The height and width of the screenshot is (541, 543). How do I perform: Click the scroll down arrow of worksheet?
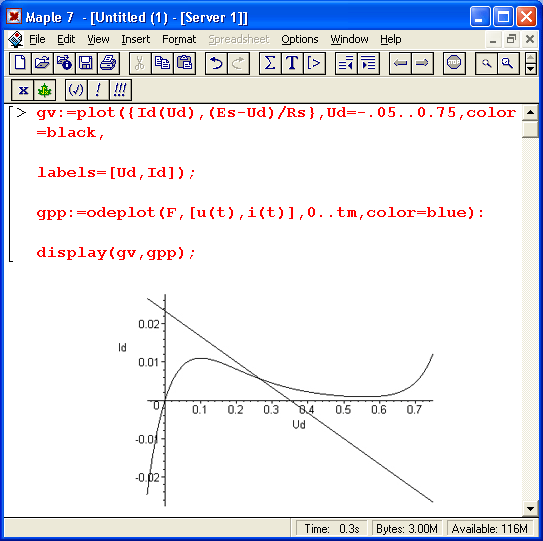(530, 509)
